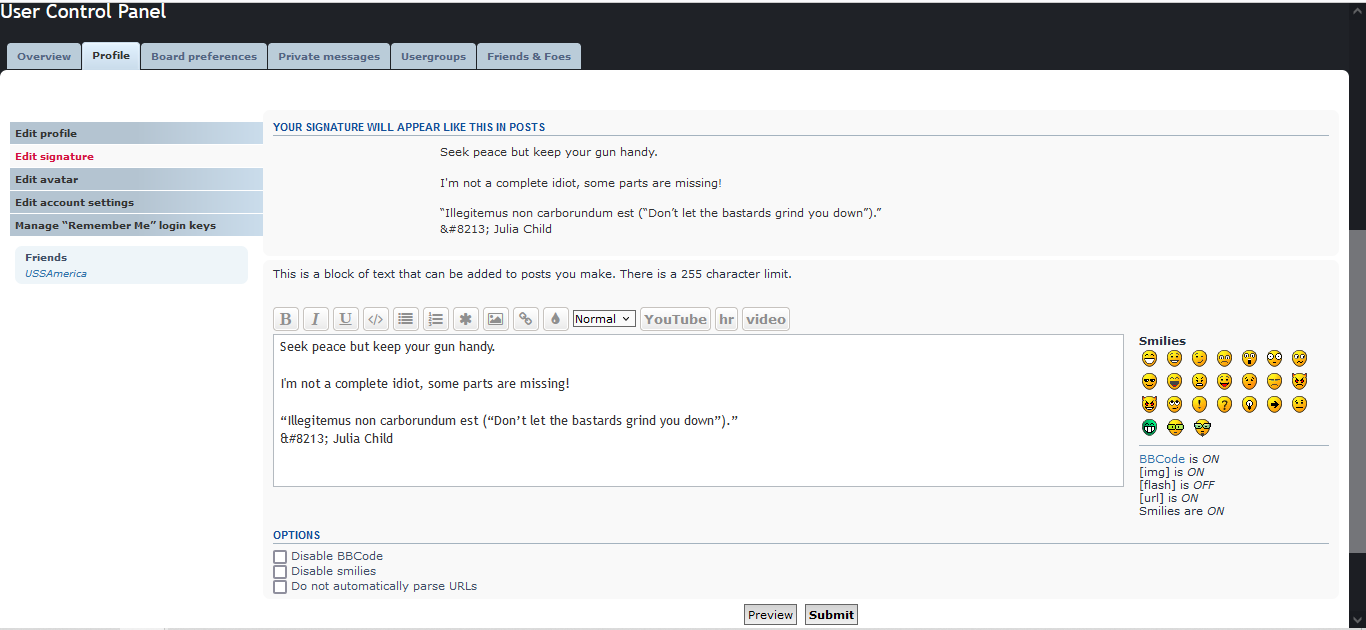Switch to the Overview tab

click(44, 56)
